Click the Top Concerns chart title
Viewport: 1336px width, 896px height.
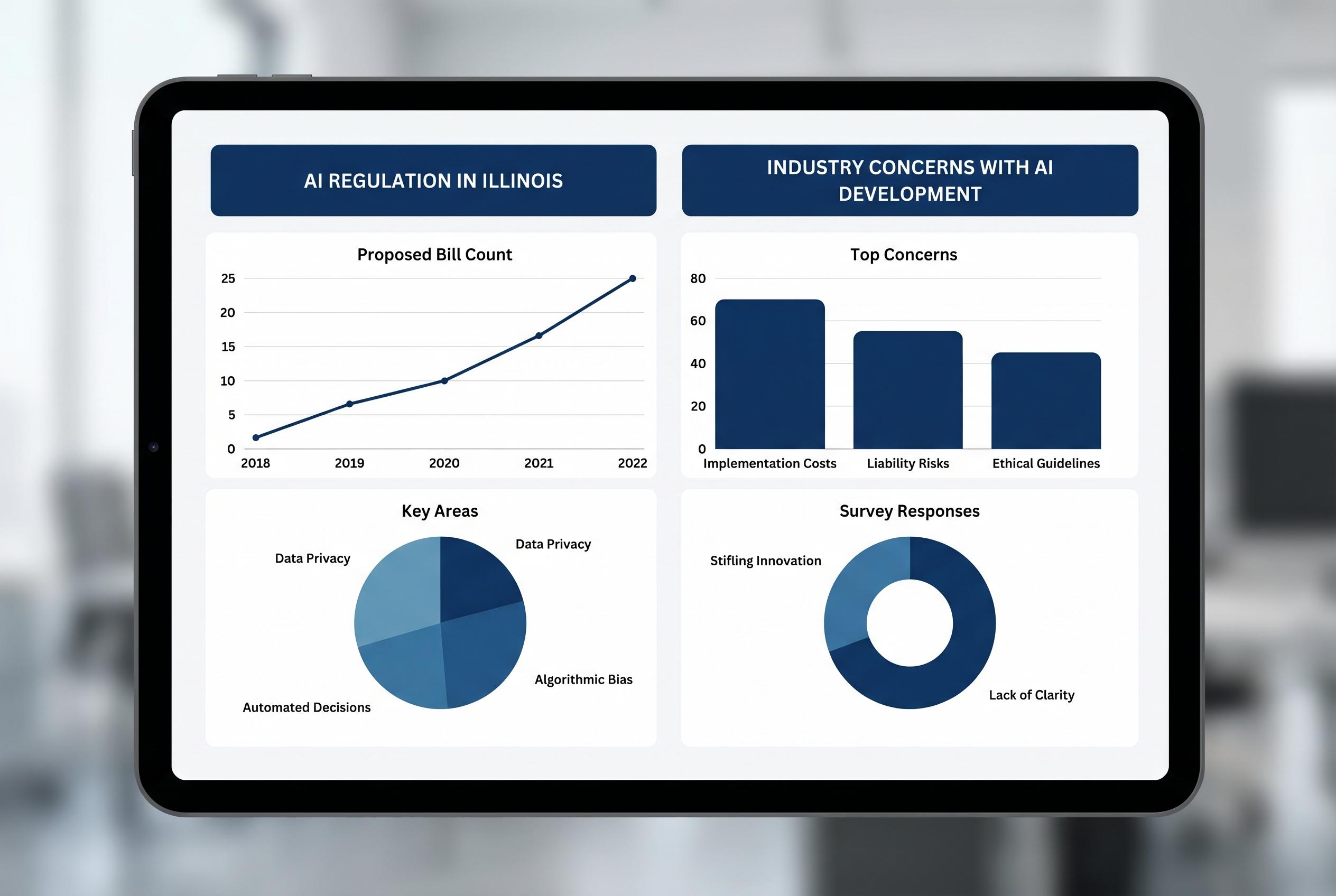pyautogui.click(x=903, y=254)
